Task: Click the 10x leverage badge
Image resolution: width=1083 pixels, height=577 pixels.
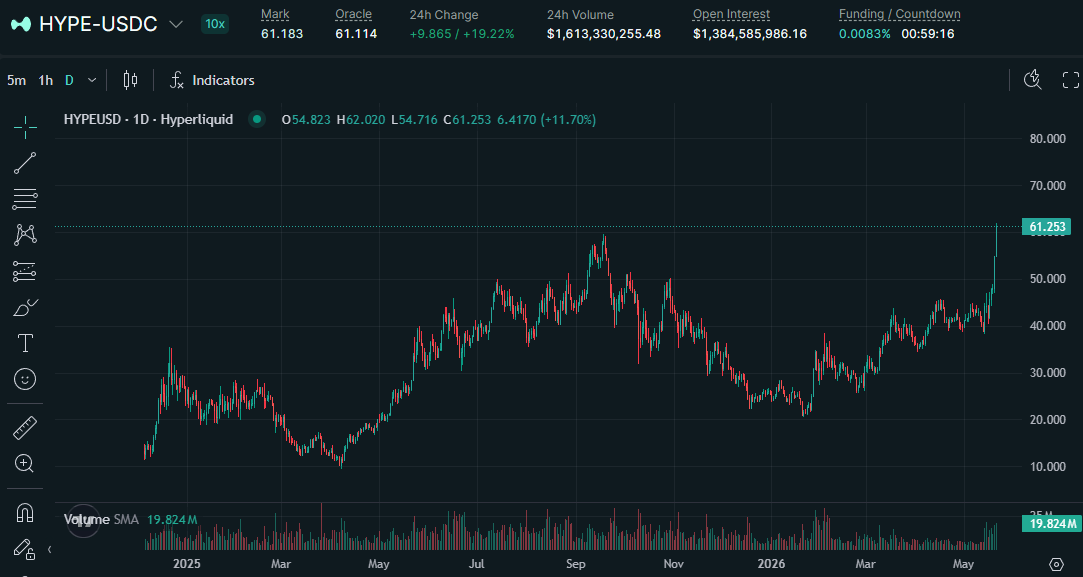Action: point(215,24)
